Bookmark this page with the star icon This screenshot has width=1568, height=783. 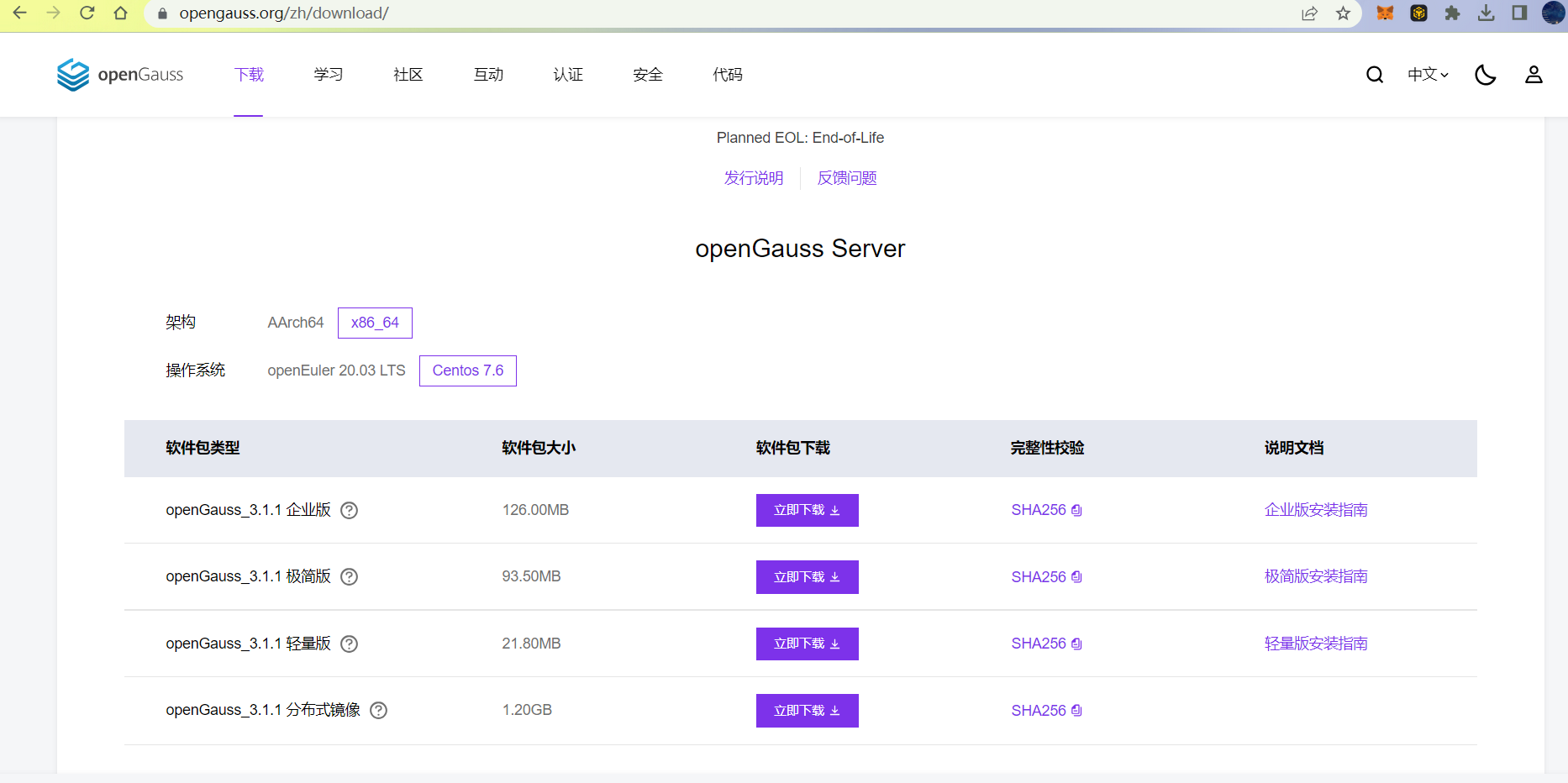pos(1343,13)
